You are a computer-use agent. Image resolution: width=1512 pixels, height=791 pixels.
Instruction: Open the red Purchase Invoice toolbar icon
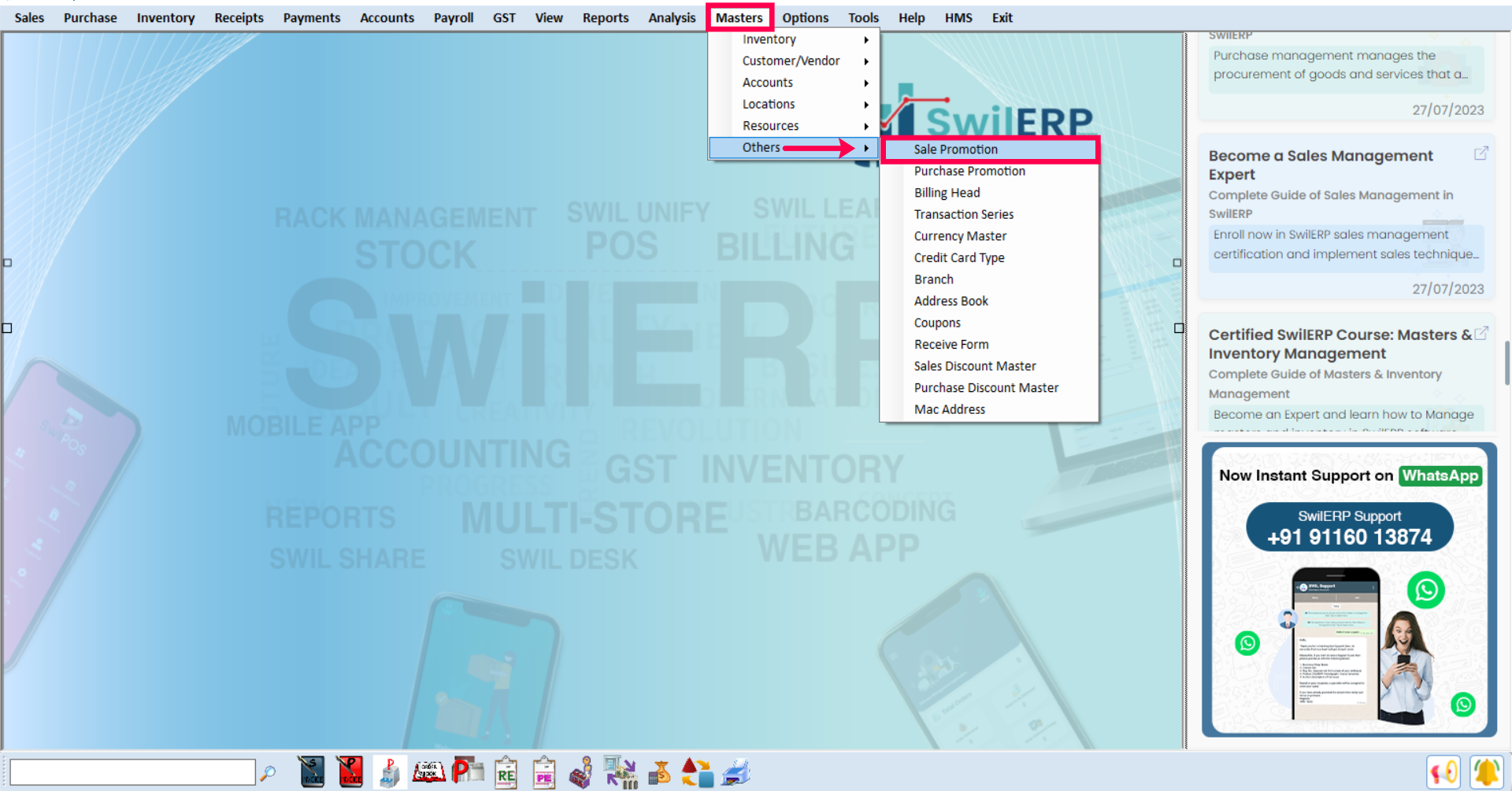[350, 772]
